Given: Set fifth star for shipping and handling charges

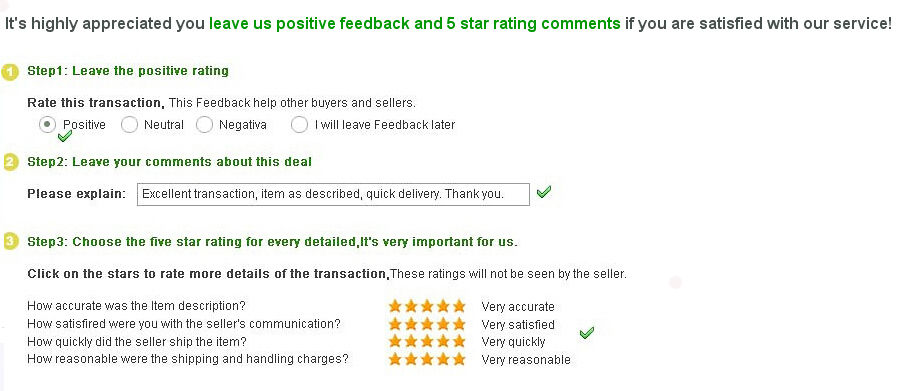Looking at the screenshot, I should (x=459, y=359).
